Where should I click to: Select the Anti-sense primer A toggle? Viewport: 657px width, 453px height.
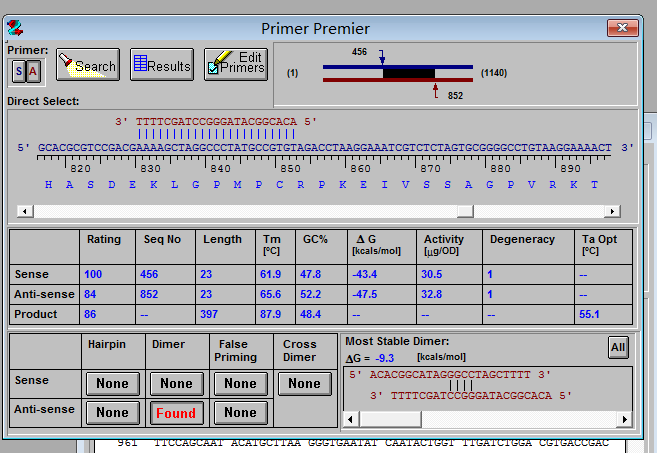click(x=33, y=72)
